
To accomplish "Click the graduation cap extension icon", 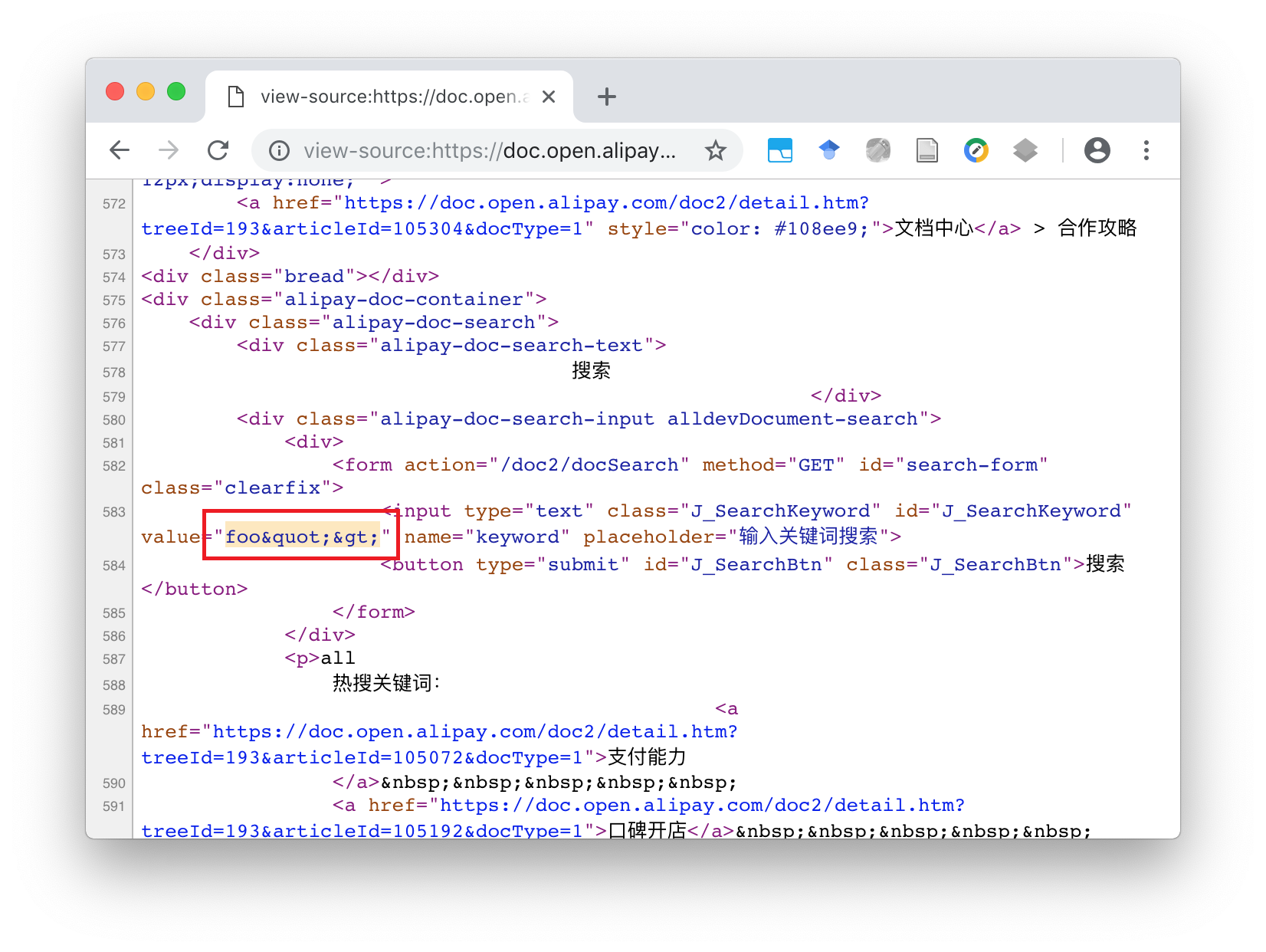I will click(x=828, y=150).
